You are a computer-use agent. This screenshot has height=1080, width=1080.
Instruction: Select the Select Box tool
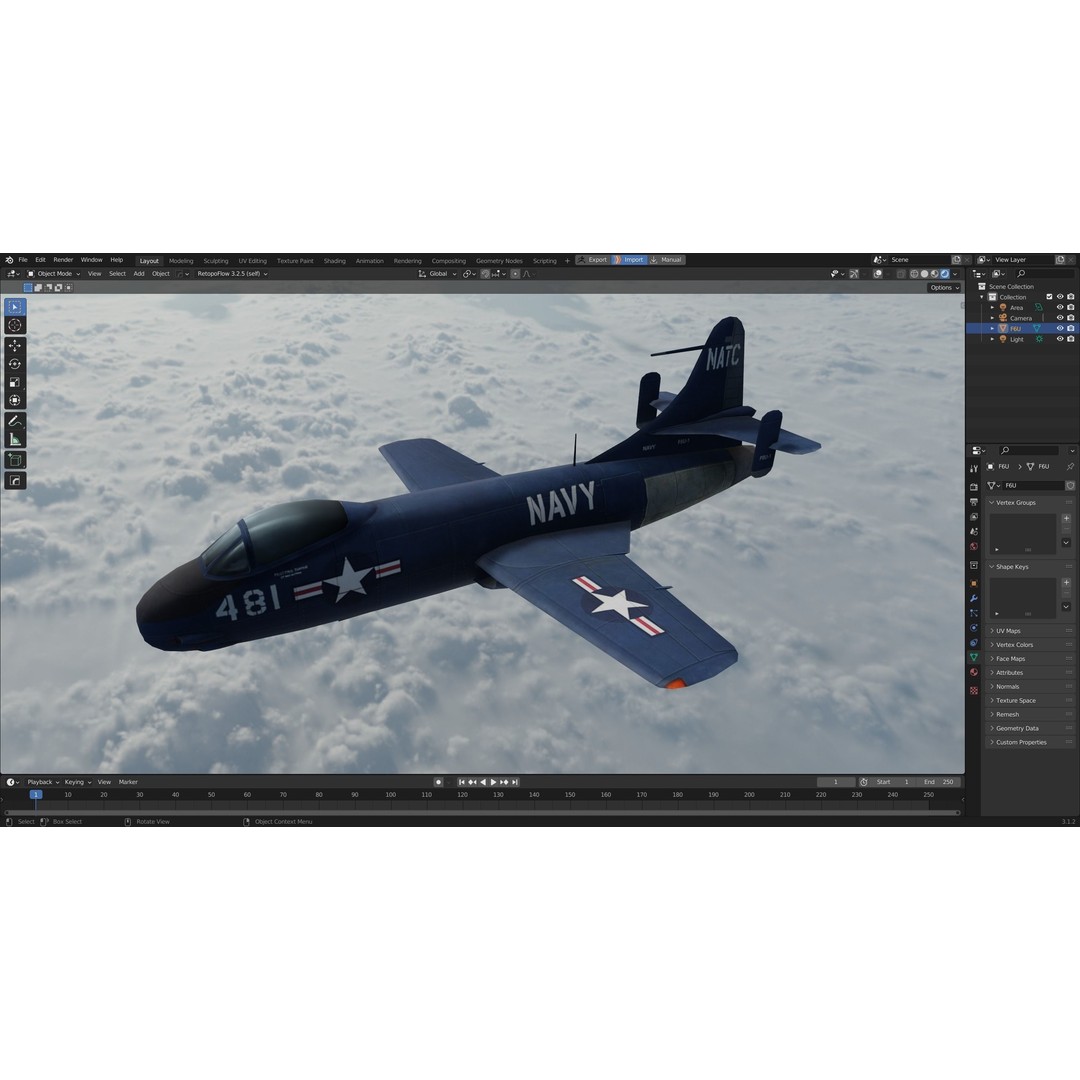tap(14, 307)
